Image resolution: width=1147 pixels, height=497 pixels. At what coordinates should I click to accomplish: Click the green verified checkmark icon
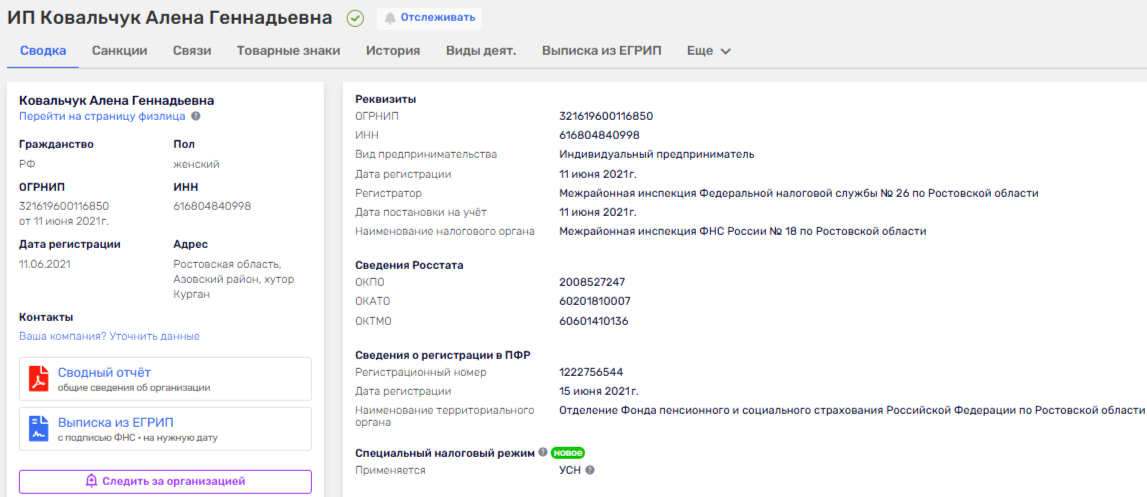355,18
